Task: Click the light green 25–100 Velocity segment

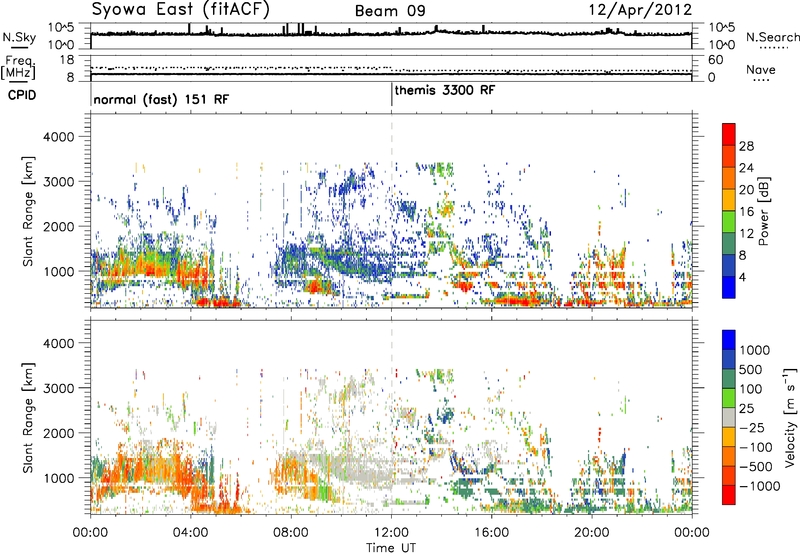Action: [x=729, y=398]
